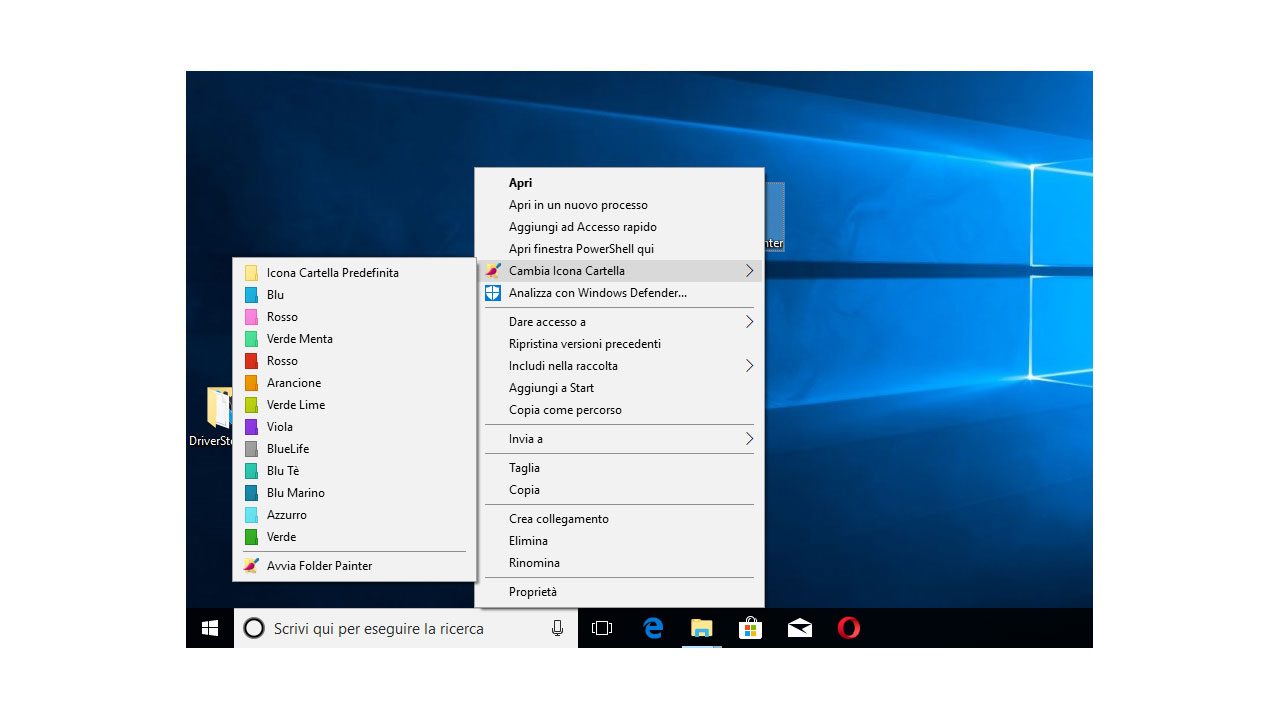This screenshot has height=720, width=1280.
Task: Choose Analizza con Windows Defender
Action: 597,293
